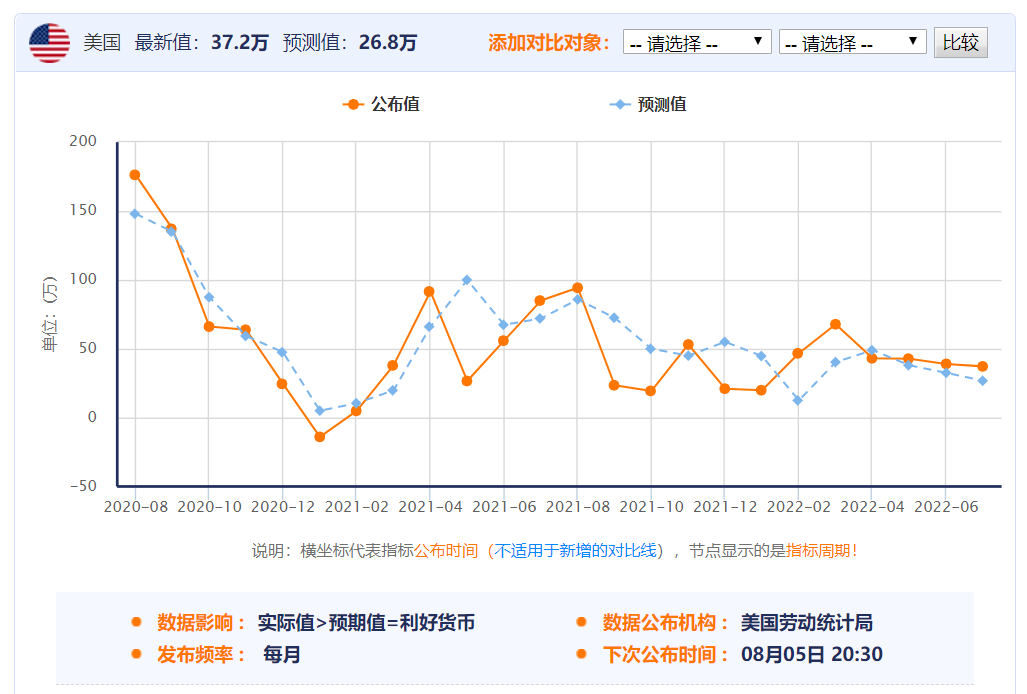
Task: Click the last blue forecast point on the right
Action: tap(982, 380)
